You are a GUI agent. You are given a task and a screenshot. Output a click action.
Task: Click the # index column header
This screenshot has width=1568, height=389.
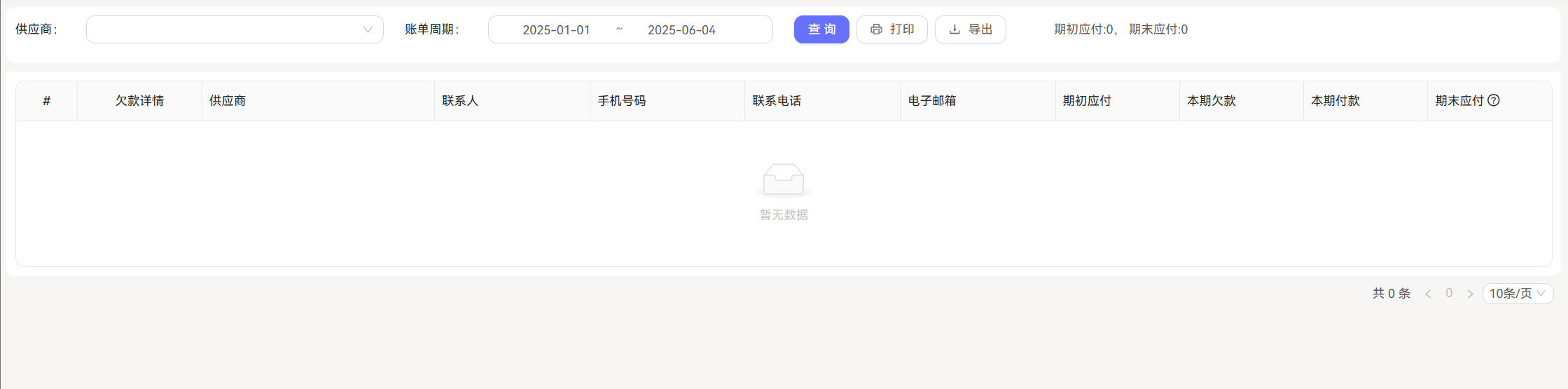click(x=47, y=101)
